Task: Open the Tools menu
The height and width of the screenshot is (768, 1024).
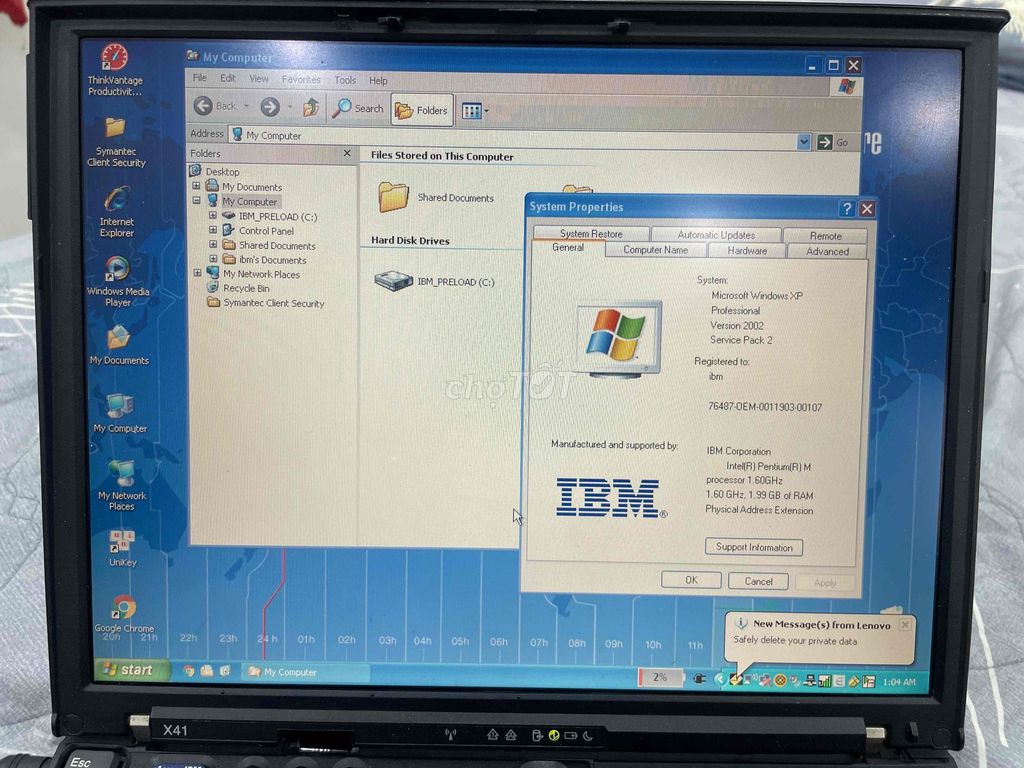Action: point(345,80)
